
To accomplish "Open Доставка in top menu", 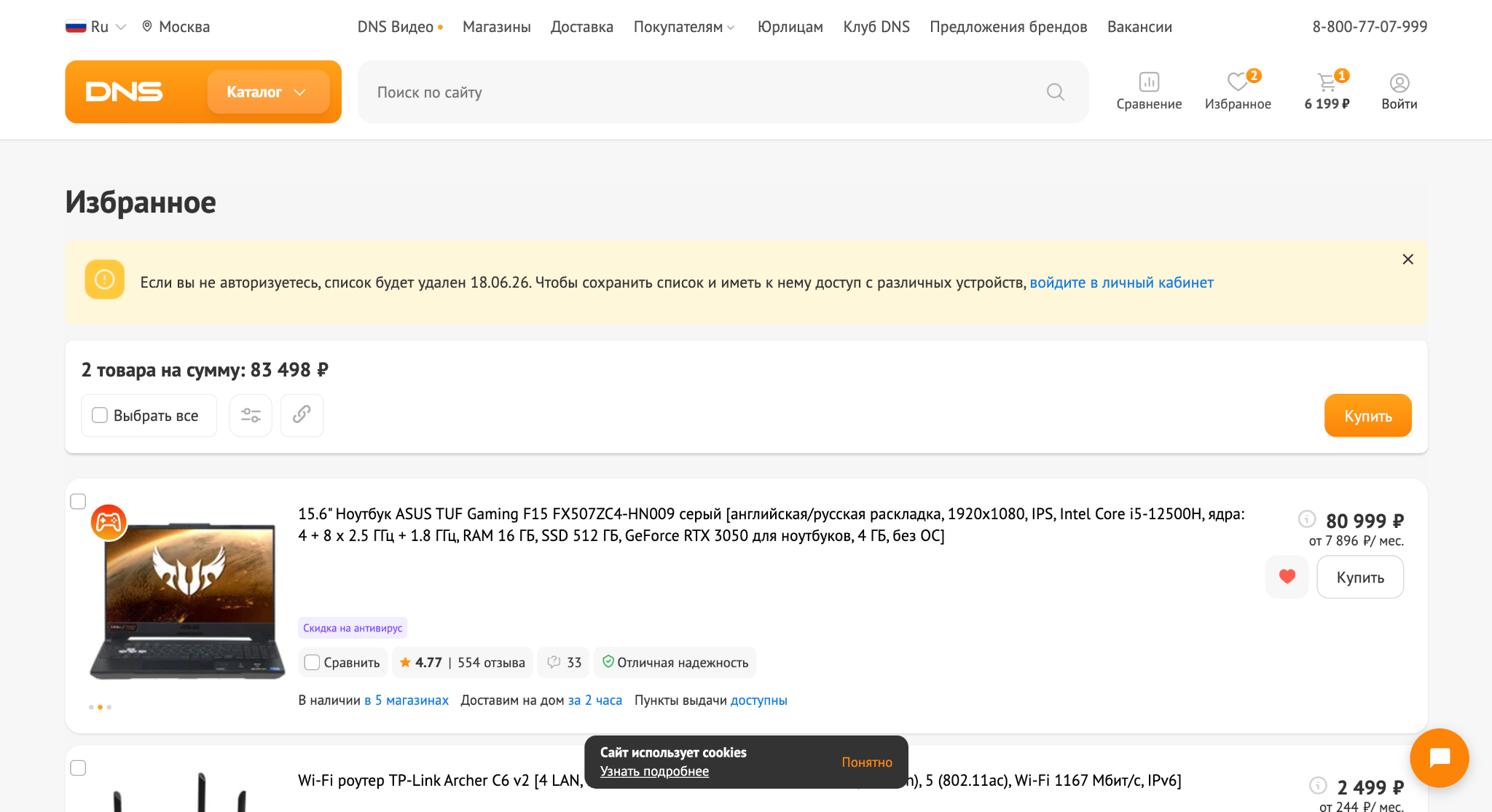I will point(582,27).
